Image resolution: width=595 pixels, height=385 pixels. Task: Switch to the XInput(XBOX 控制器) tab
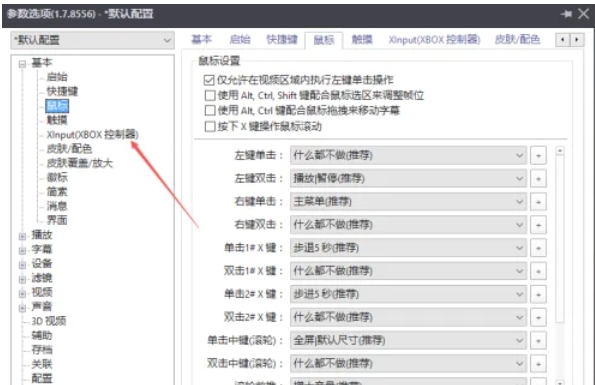434,39
